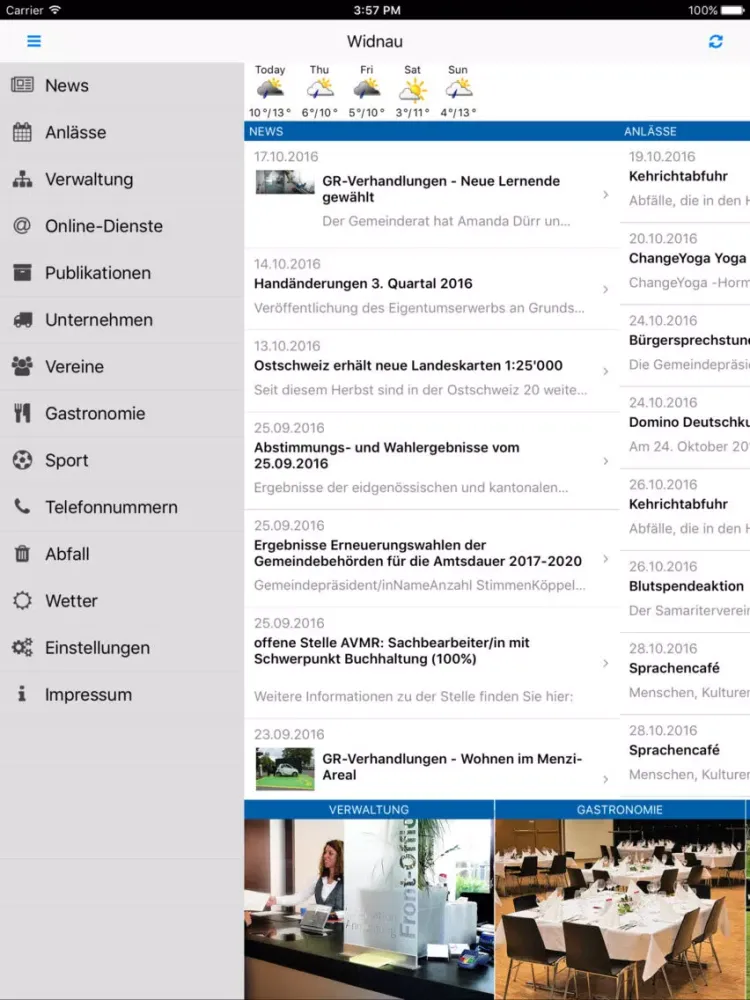Tap thumbnail of Neue Lernende article
The height and width of the screenshot is (1000, 750).
click(x=285, y=182)
